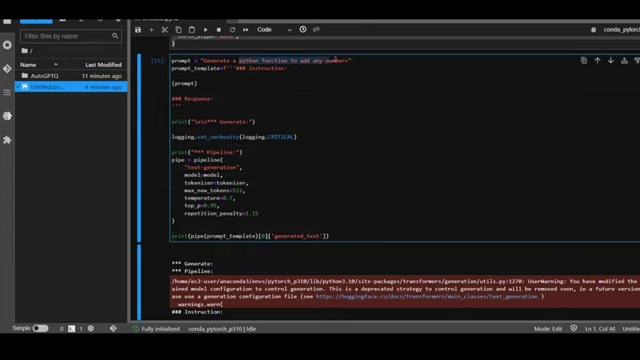
Task: Open the Extension Manager puzzle icon
Action: pos(7,140)
